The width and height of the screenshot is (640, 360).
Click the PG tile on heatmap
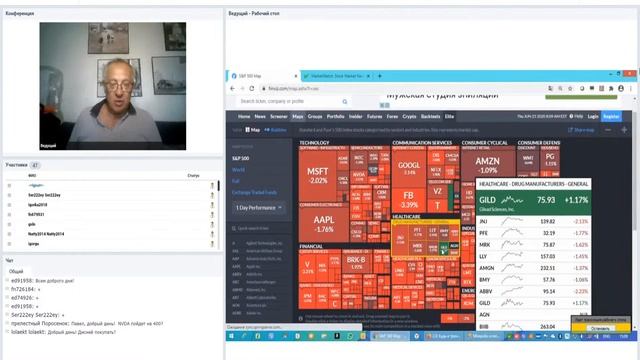click(550, 158)
